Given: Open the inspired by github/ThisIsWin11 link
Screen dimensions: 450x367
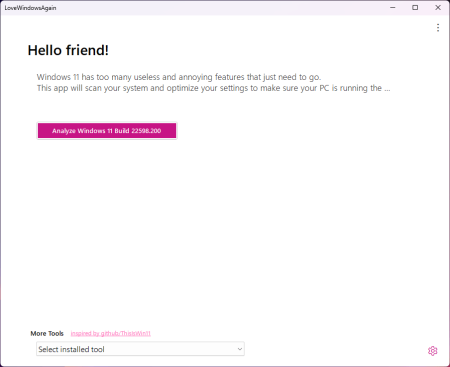Looking at the screenshot, I should click(111, 333).
